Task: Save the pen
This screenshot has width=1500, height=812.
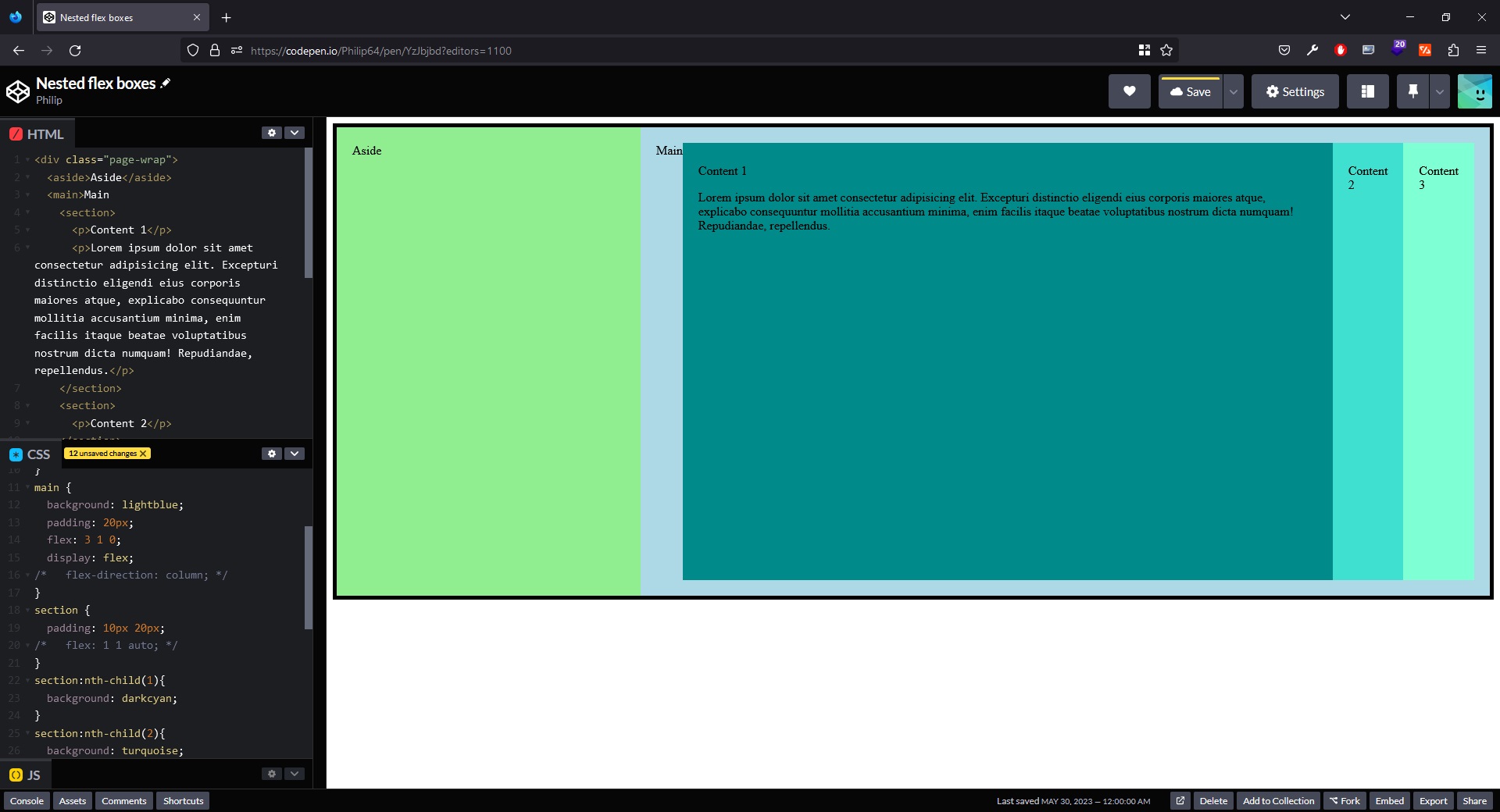Action: (1190, 91)
